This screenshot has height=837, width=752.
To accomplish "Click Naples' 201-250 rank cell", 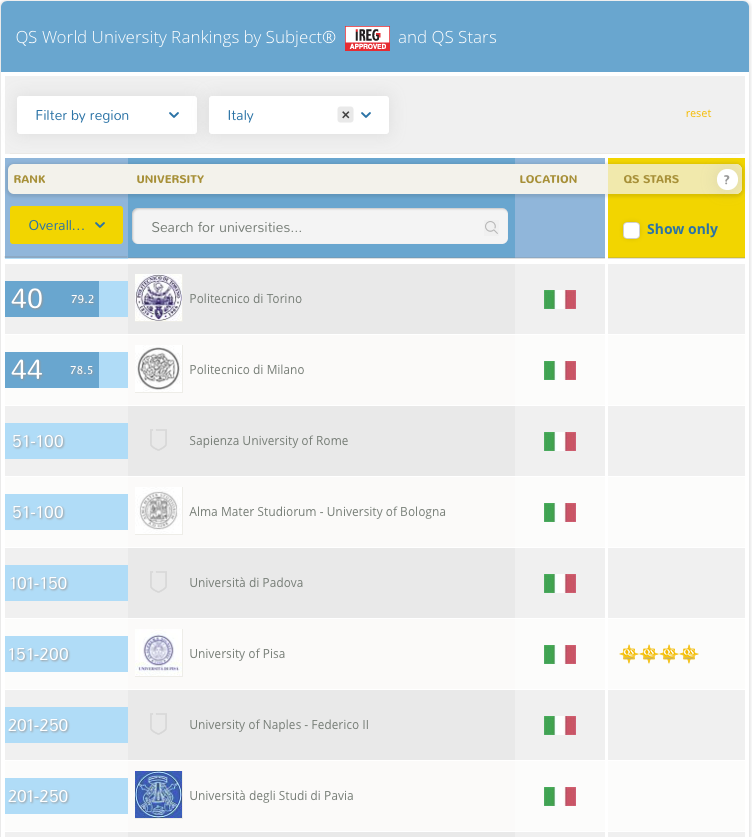I will tap(66, 725).
